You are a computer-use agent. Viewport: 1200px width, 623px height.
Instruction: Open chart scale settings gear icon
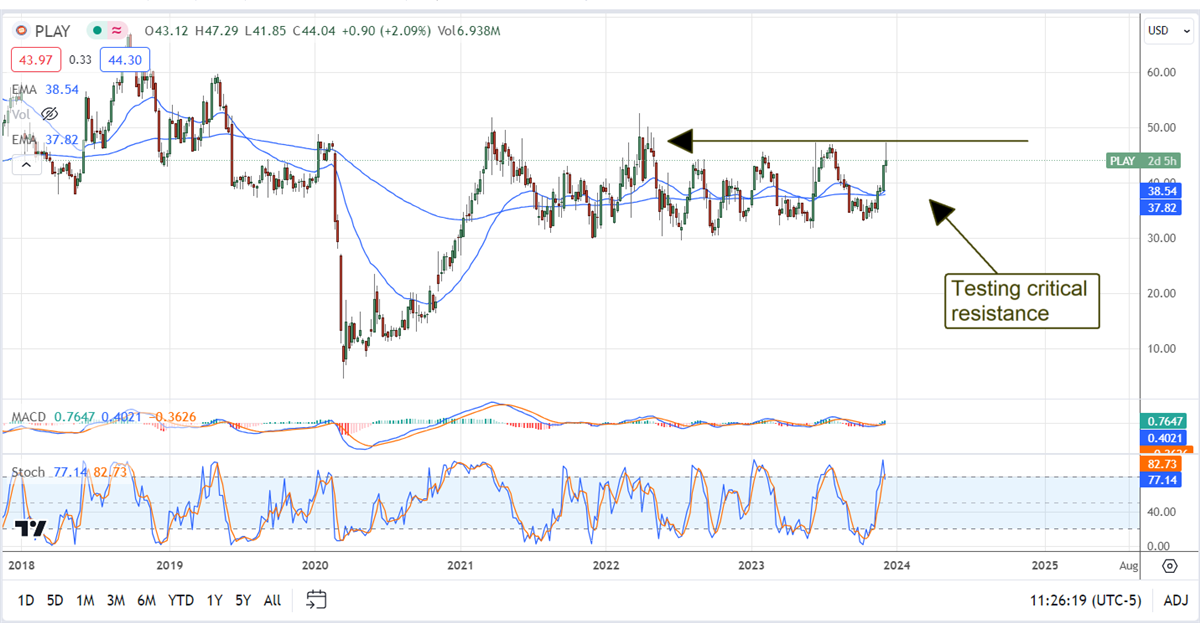(1169, 565)
